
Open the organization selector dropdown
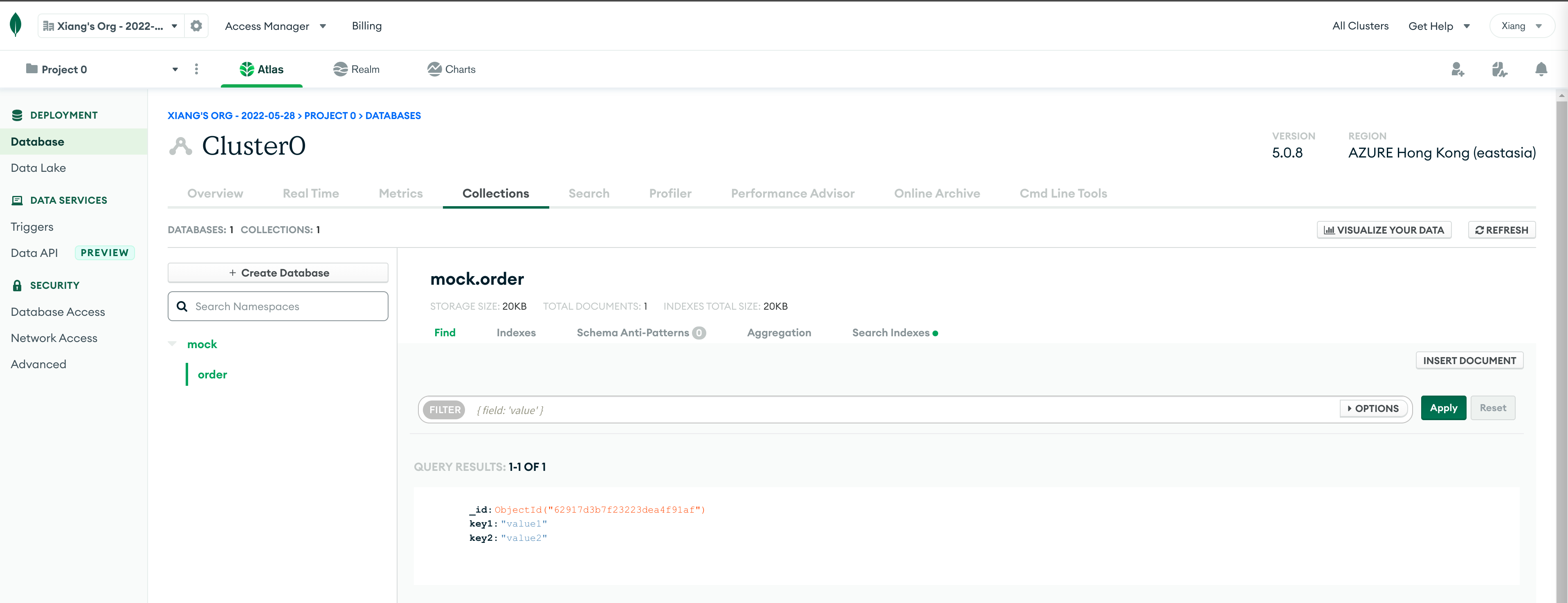coord(111,26)
